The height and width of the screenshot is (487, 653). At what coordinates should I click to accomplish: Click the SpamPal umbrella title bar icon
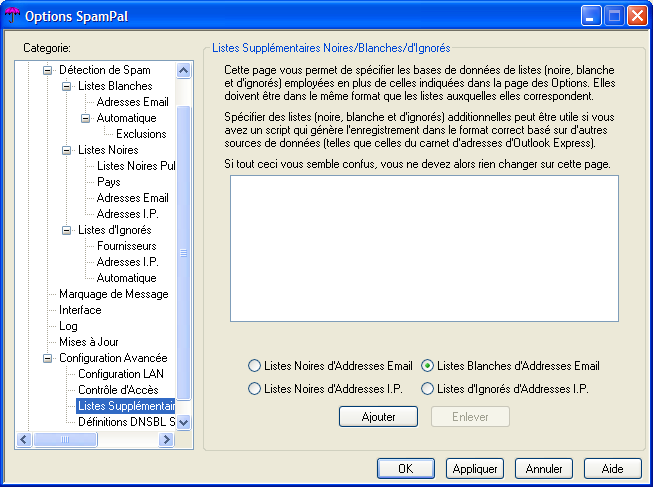pos(12,16)
